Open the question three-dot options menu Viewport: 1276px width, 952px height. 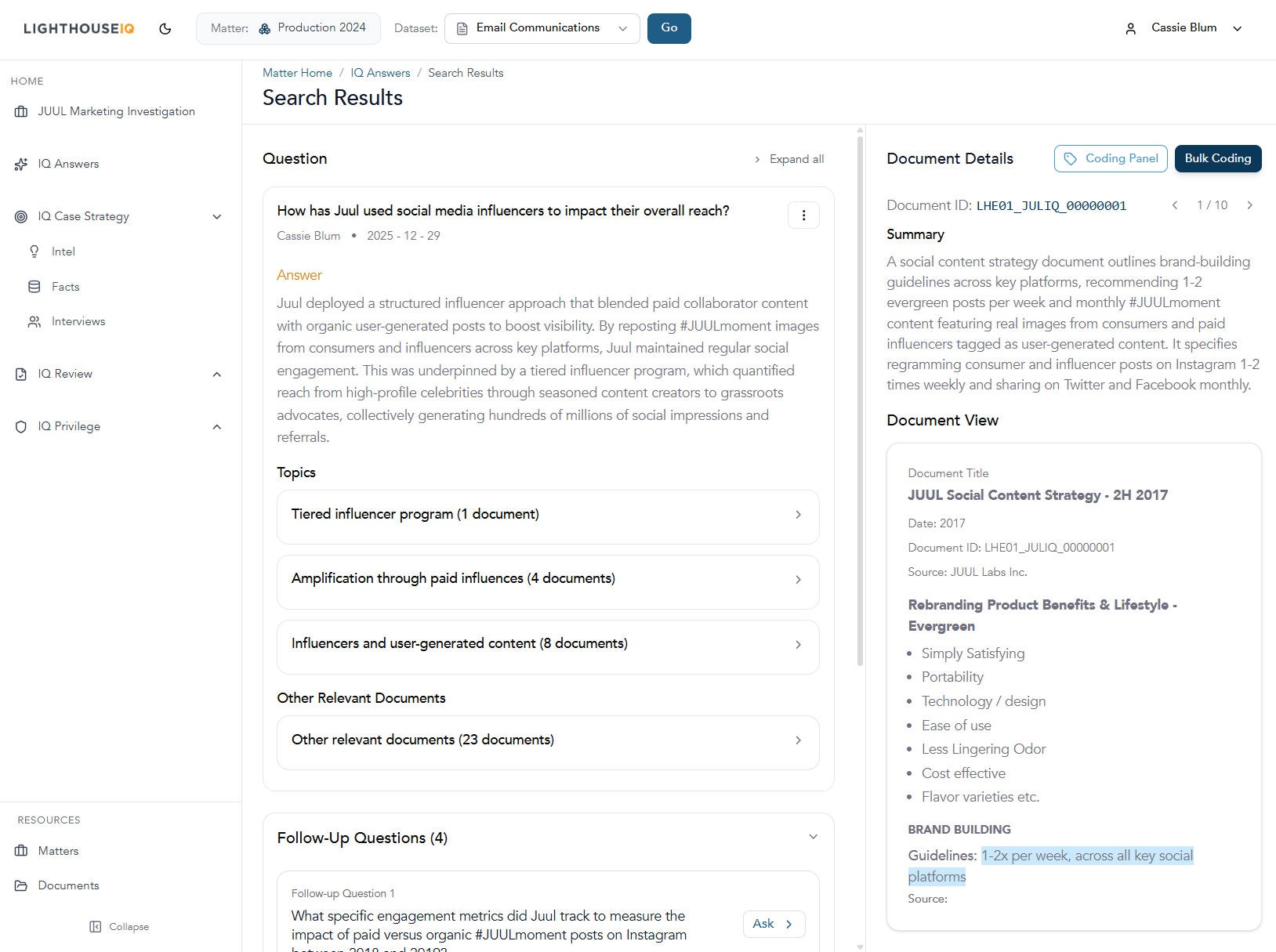(x=803, y=215)
